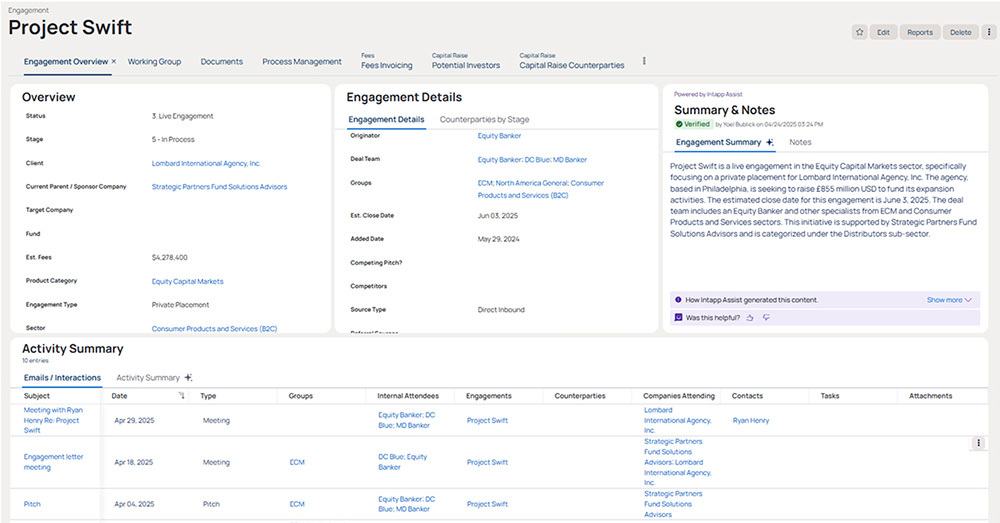This screenshot has width=1000, height=523.
Task: Open the header more-options kebab menu beside Delete
Action: point(989,32)
